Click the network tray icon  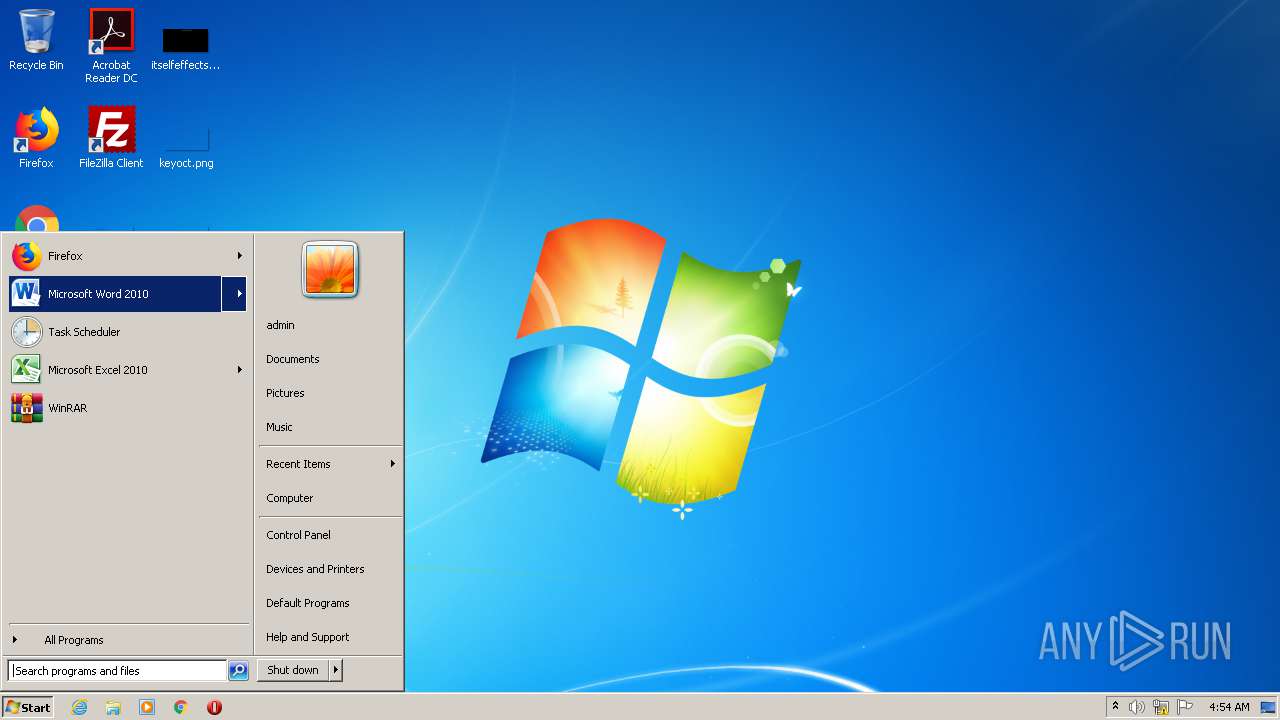[x=1161, y=707]
